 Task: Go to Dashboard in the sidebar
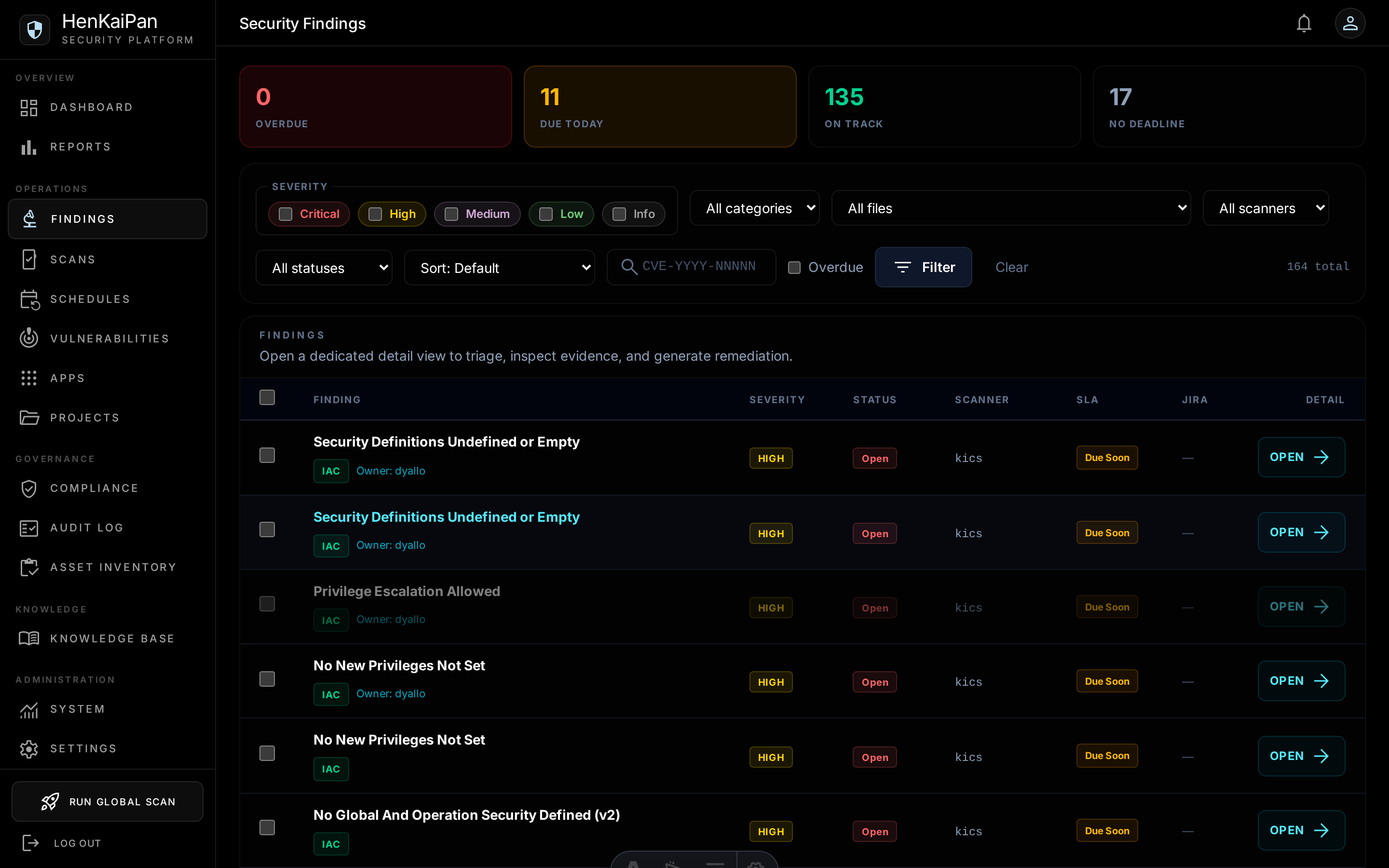108,108
